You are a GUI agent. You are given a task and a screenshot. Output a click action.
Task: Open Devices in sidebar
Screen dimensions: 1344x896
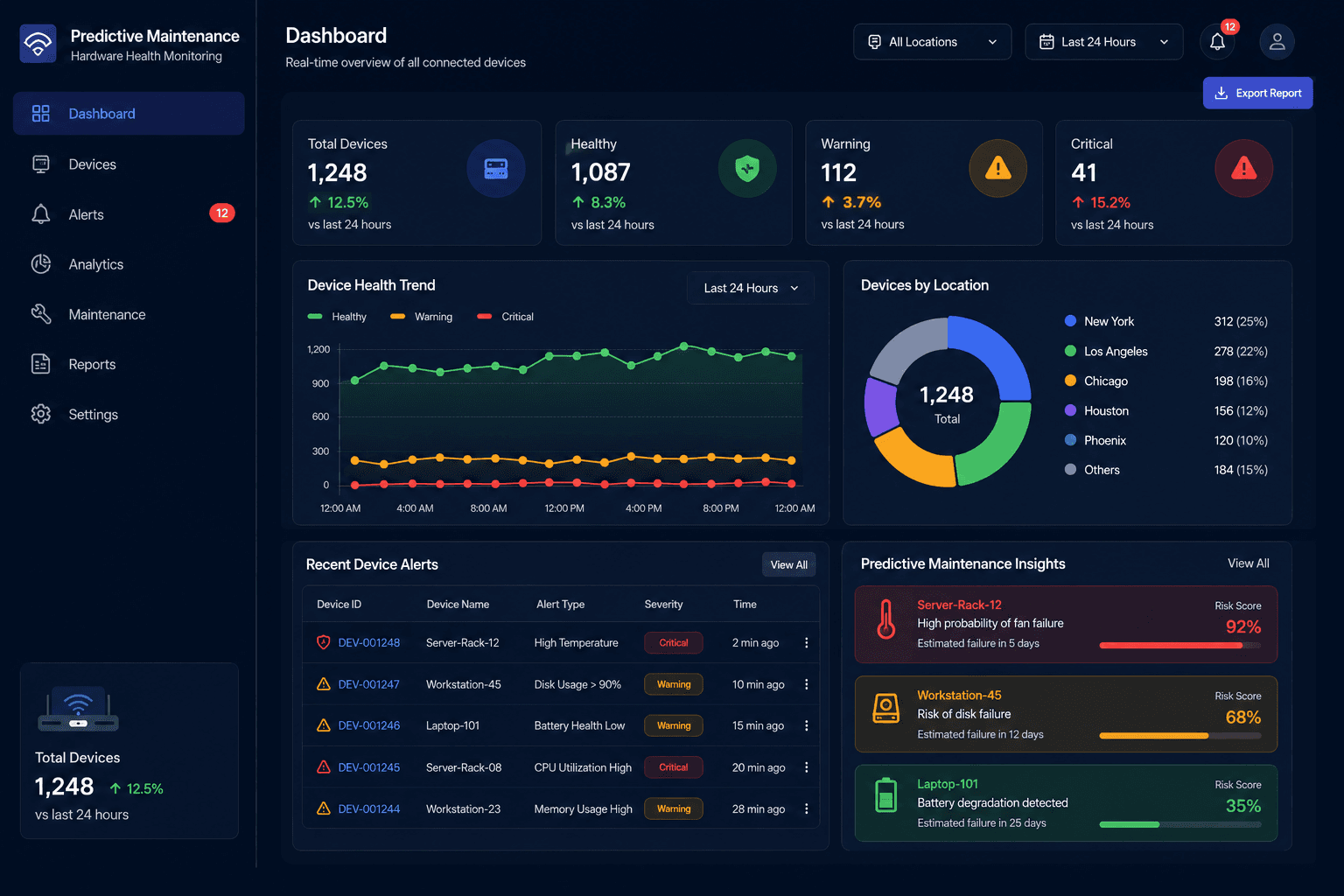(129, 164)
